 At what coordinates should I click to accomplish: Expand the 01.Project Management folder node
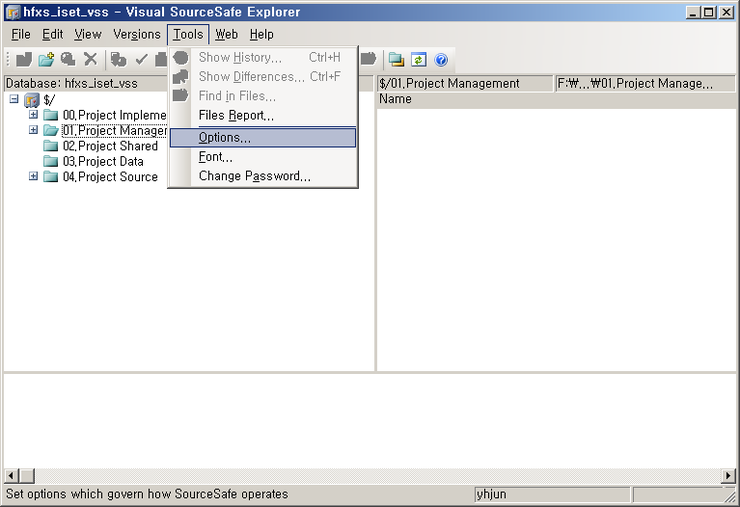pyautogui.click(x=33, y=130)
